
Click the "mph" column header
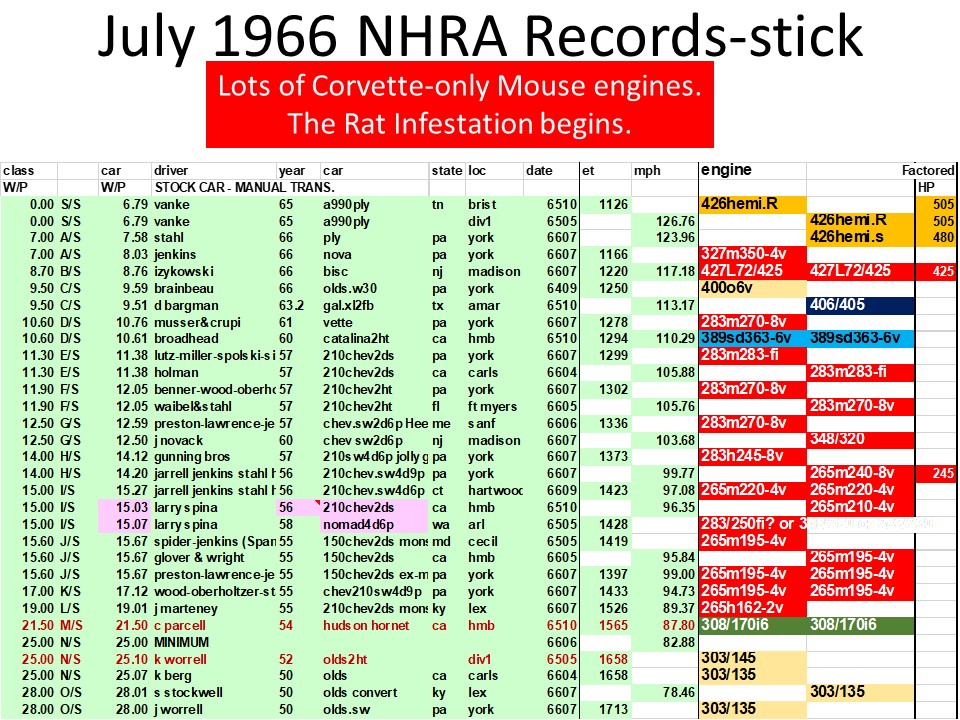[647, 171]
